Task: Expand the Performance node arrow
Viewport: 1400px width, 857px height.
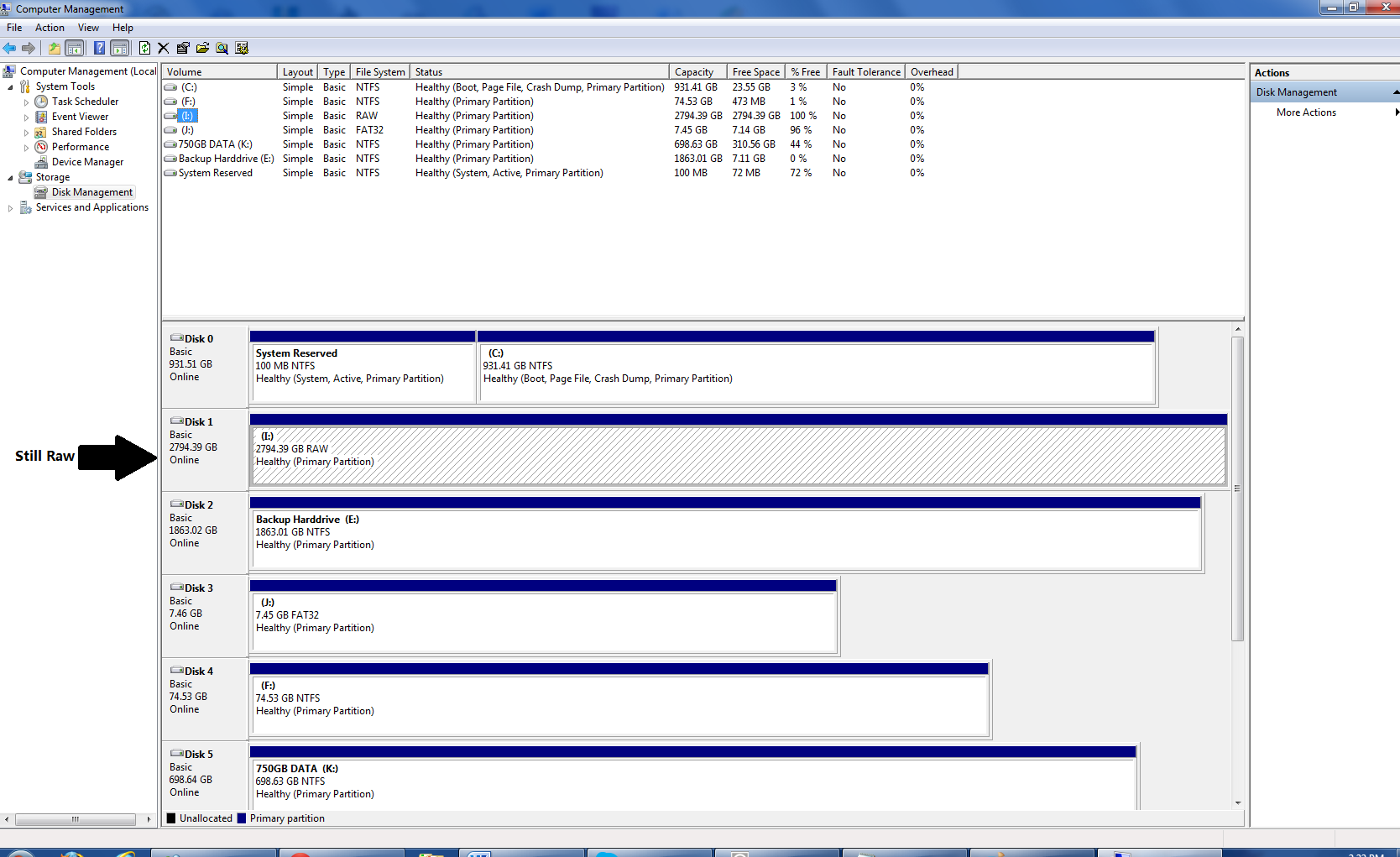Action: (x=26, y=148)
